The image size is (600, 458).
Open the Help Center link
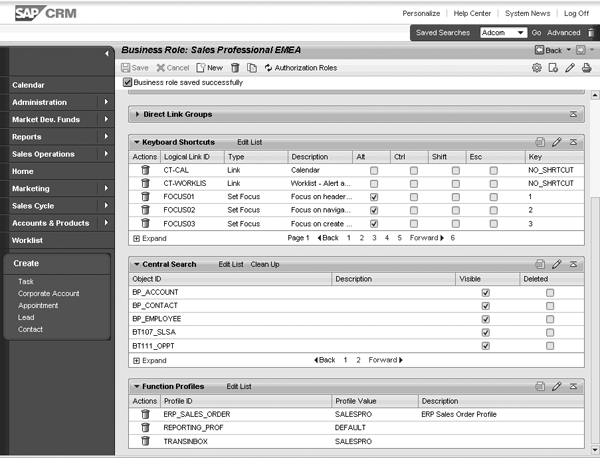pos(472,14)
